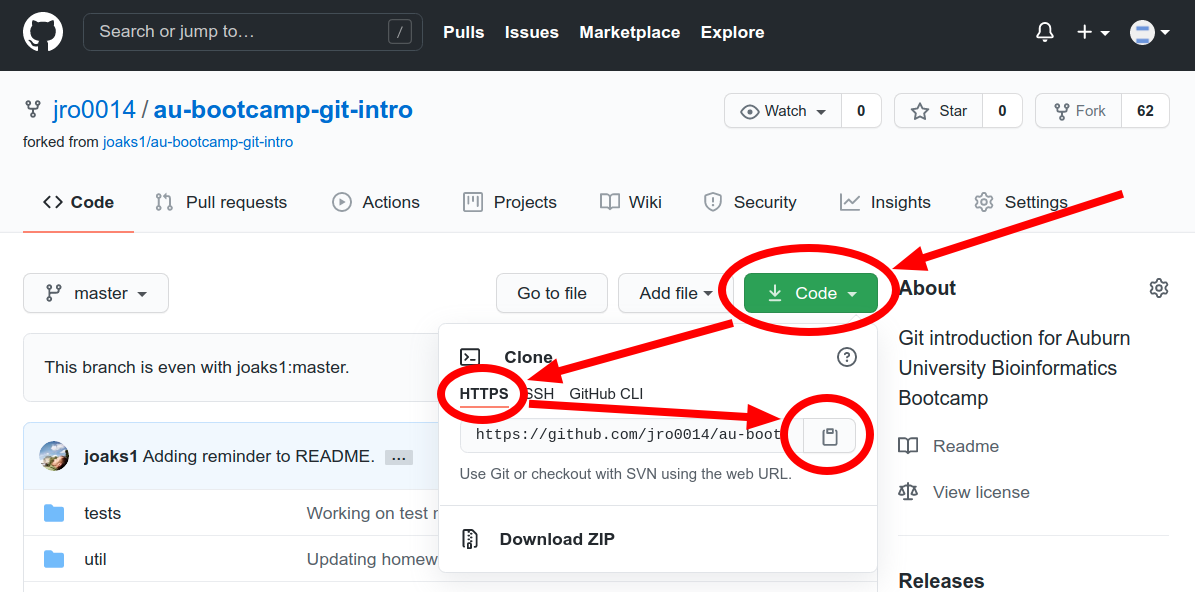Open the Watch dropdown button
This screenshot has width=1195, height=592.
coord(783,111)
